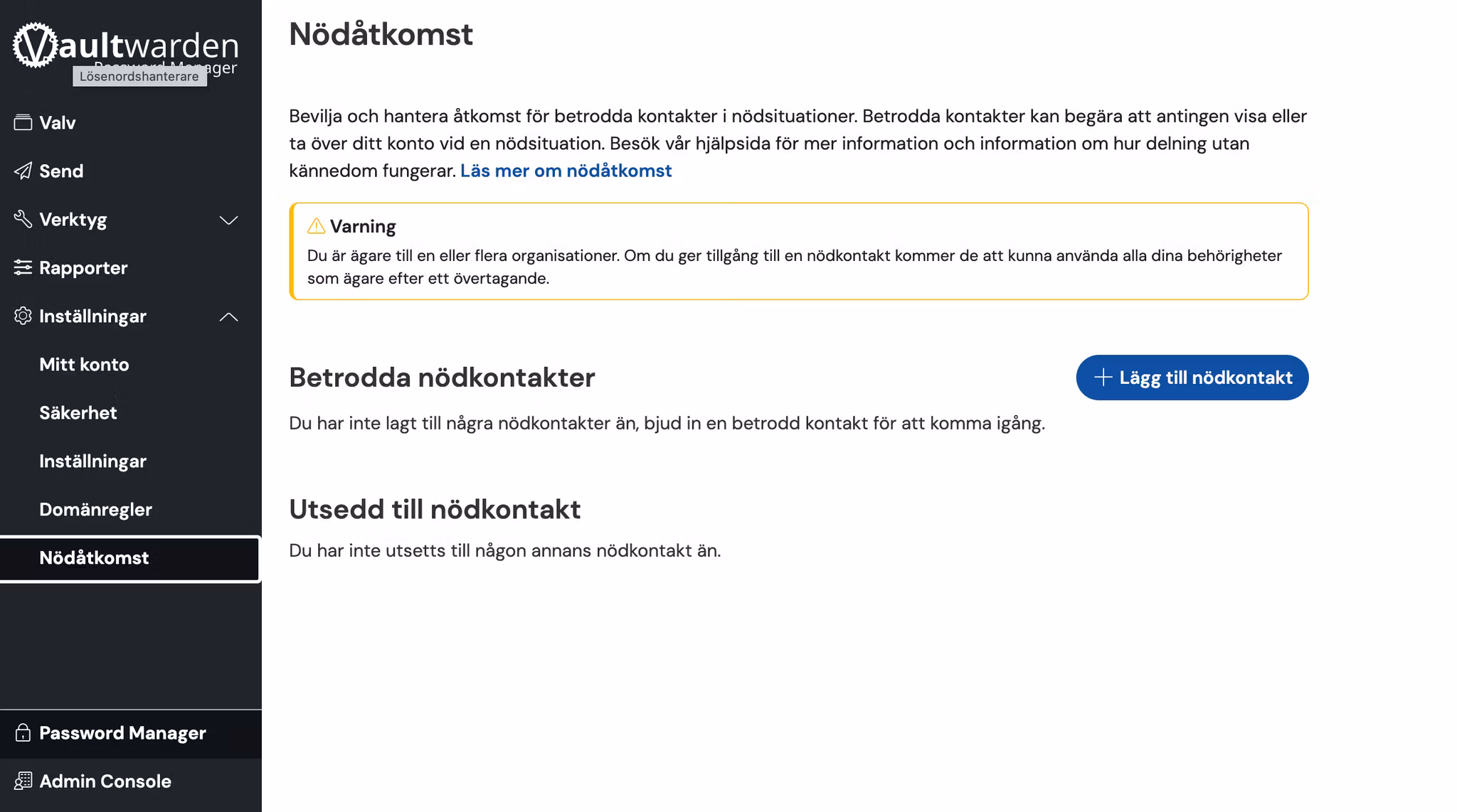This screenshot has height=812, width=1457.
Task: Click the Admin Console building icon
Action: 23,781
